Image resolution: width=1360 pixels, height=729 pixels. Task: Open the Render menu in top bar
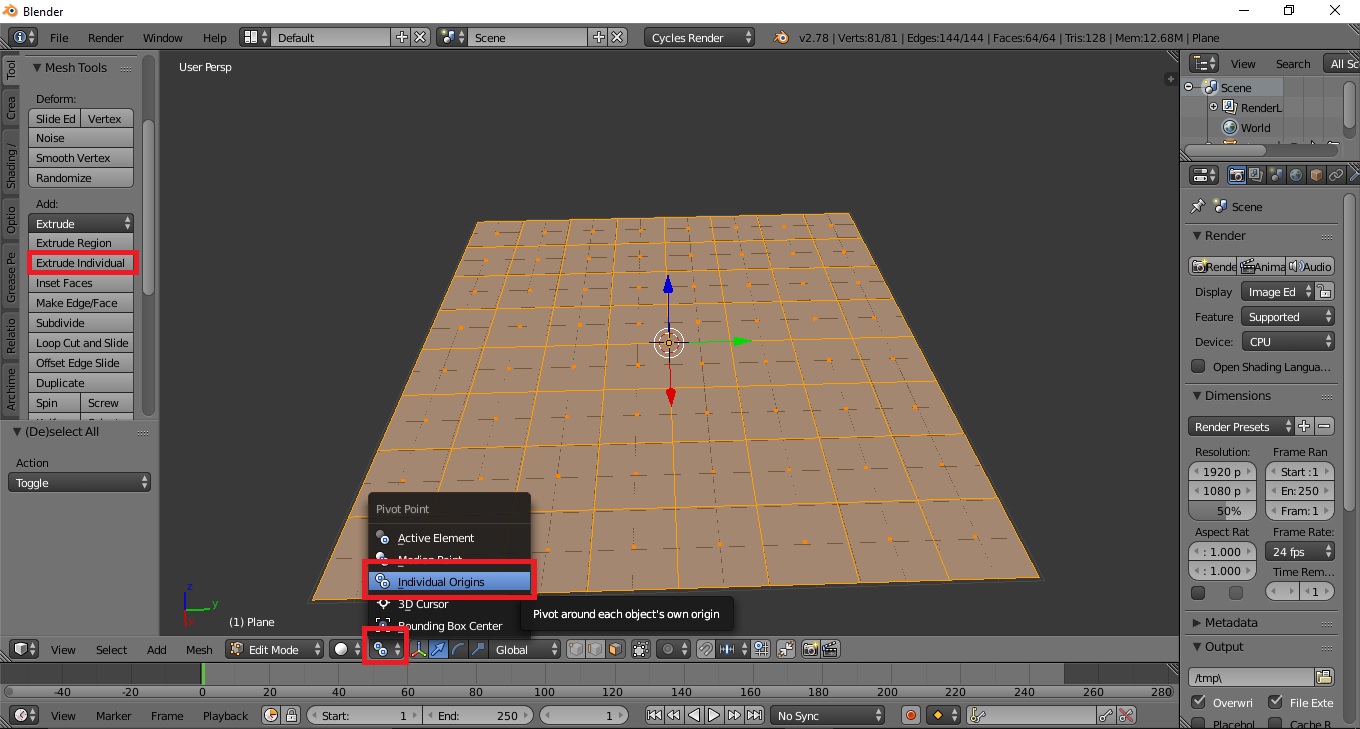tap(106, 37)
